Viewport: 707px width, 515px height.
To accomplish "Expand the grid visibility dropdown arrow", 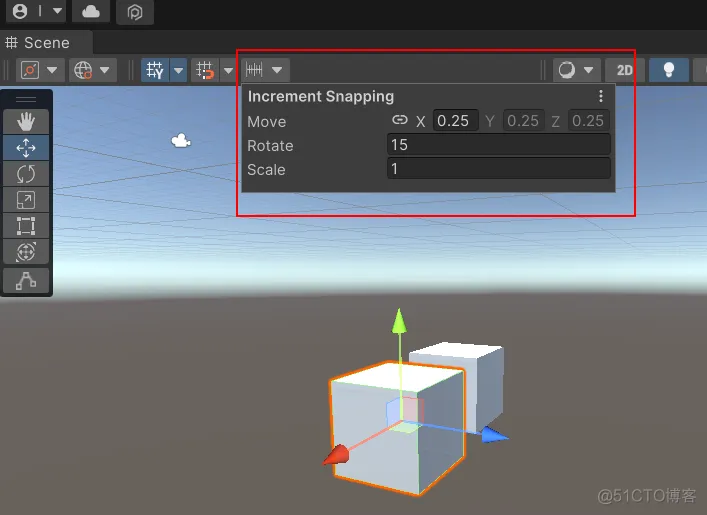I will 179,70.
